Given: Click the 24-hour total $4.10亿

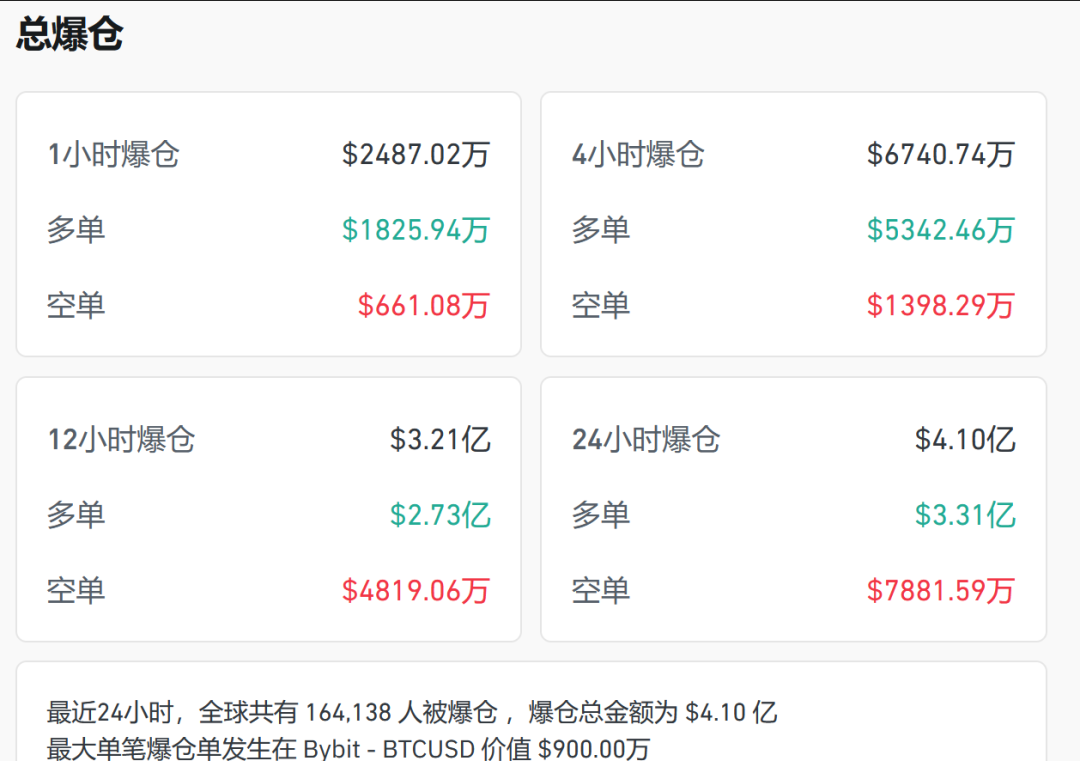Looking at the screenshot, I should click(x=965, y=440).
